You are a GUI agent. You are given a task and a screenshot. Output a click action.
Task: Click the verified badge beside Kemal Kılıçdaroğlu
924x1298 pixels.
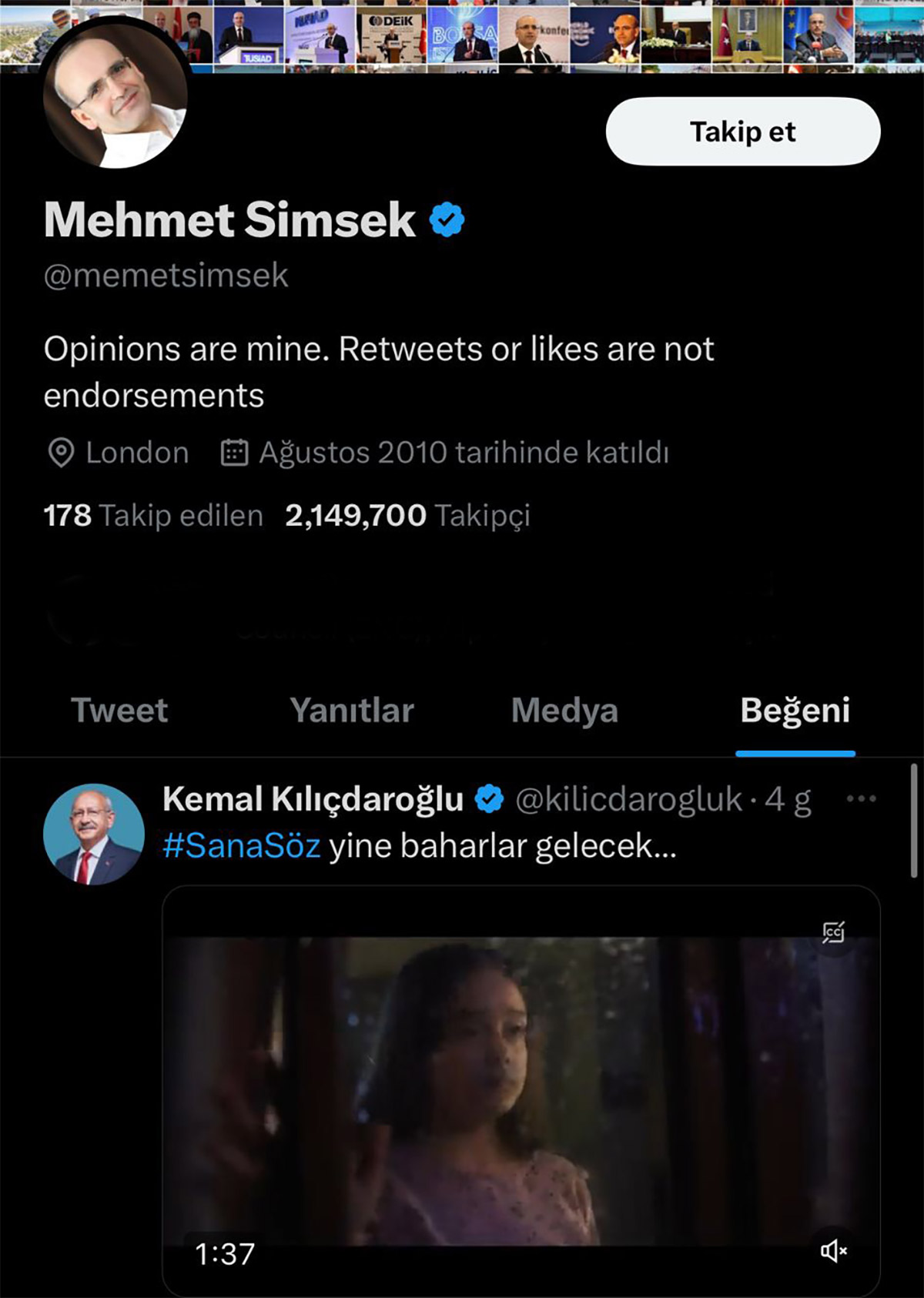(x=489, y=799)
